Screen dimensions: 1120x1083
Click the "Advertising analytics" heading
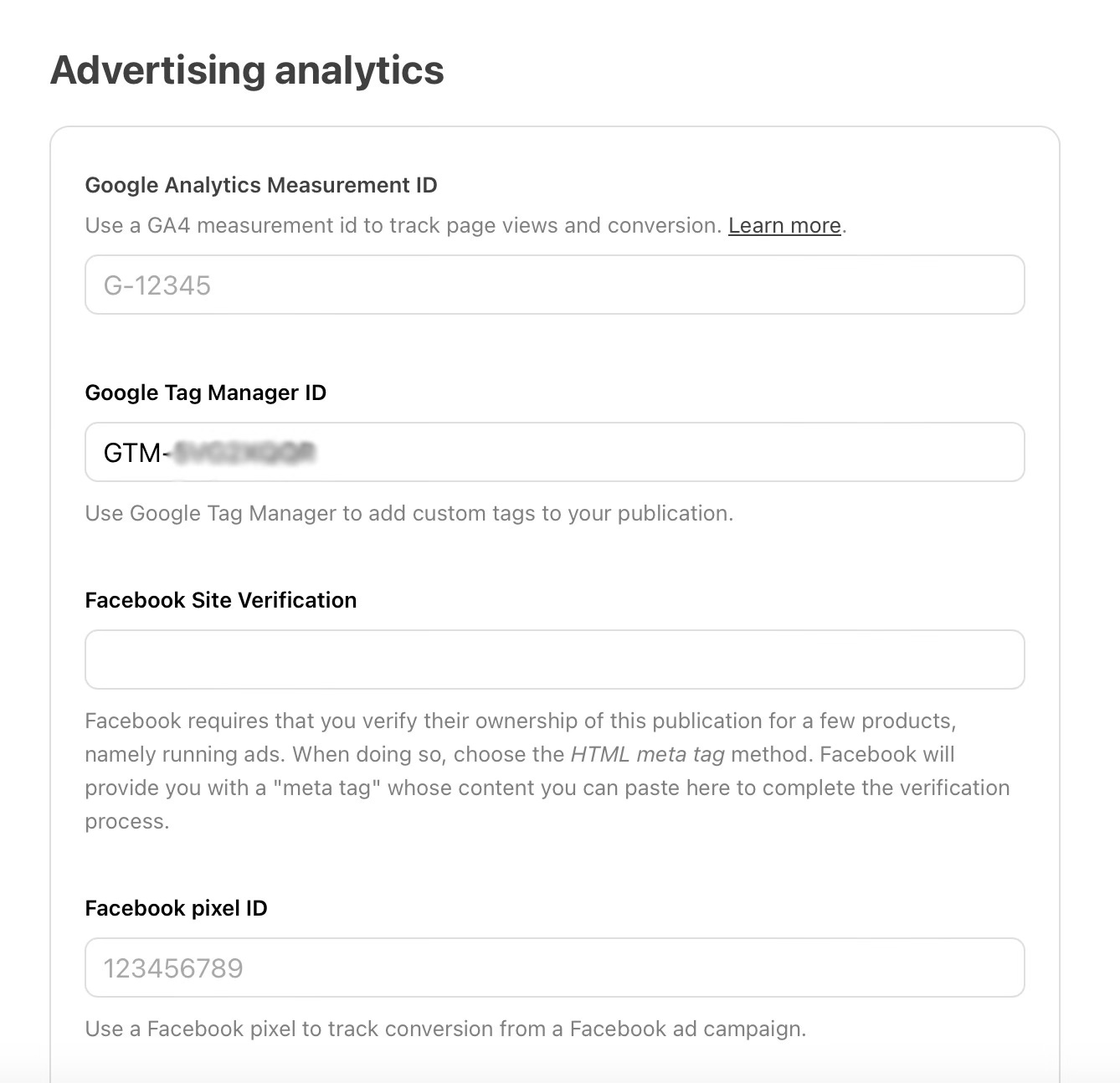click(x=248, y=70)
